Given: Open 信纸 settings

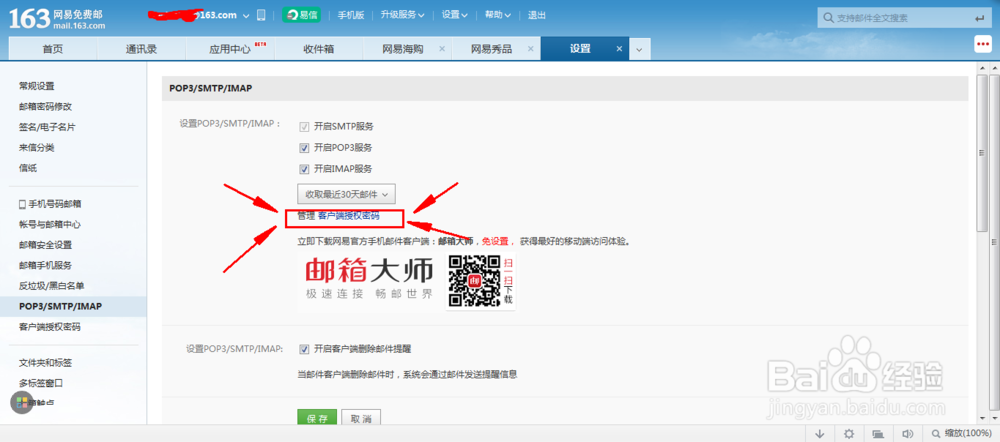Looking at the screenshot, I should 27,168.
